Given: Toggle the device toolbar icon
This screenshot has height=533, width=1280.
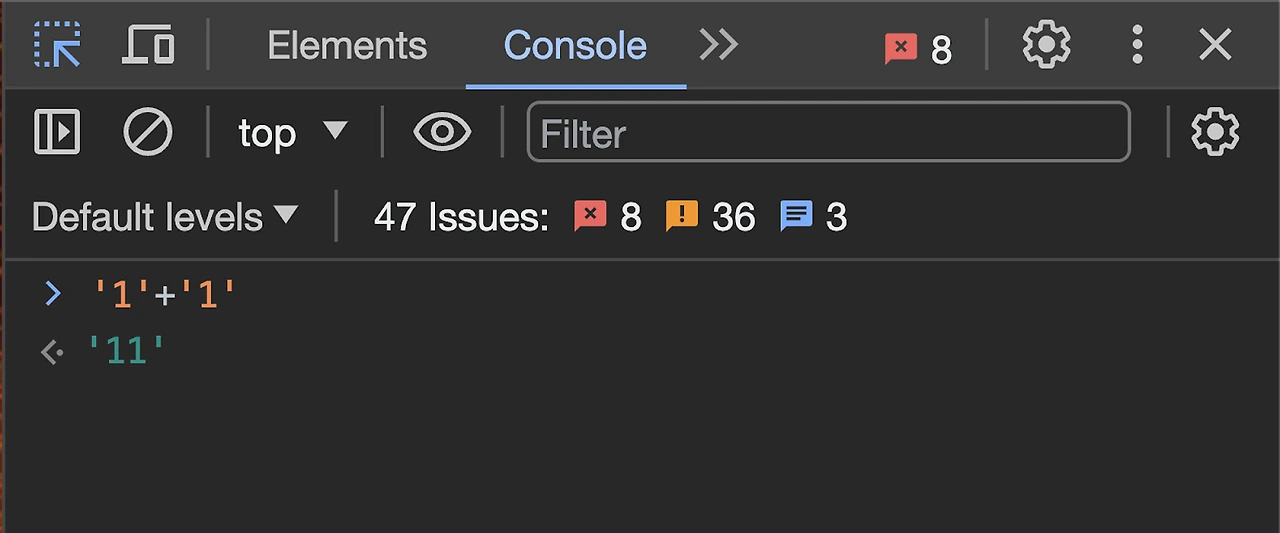Looking at the screenshot, I should pyautogui.click(x=148, y=45).
